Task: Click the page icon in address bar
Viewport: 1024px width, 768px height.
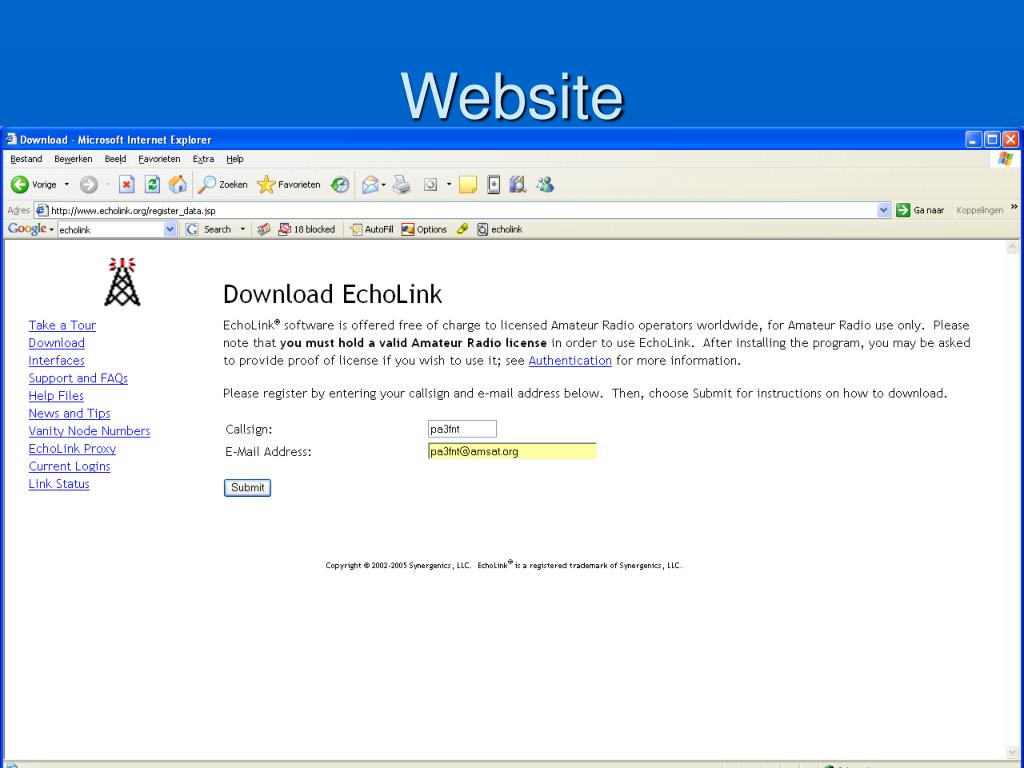Action: tap(42, 210)
